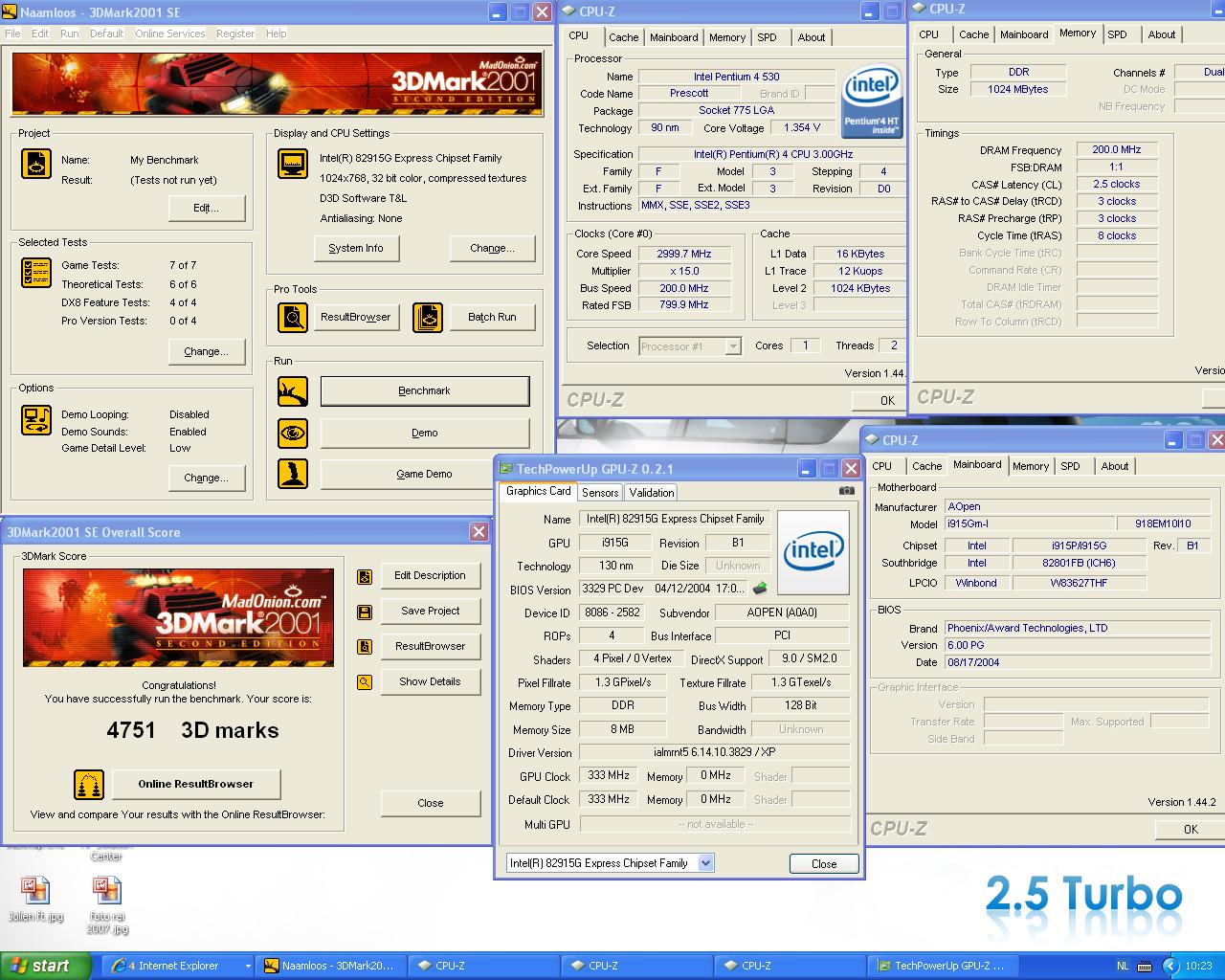Click the Game Demo player icon
Viewport: 1225px width, 980px height.
(x=293, y=474)
